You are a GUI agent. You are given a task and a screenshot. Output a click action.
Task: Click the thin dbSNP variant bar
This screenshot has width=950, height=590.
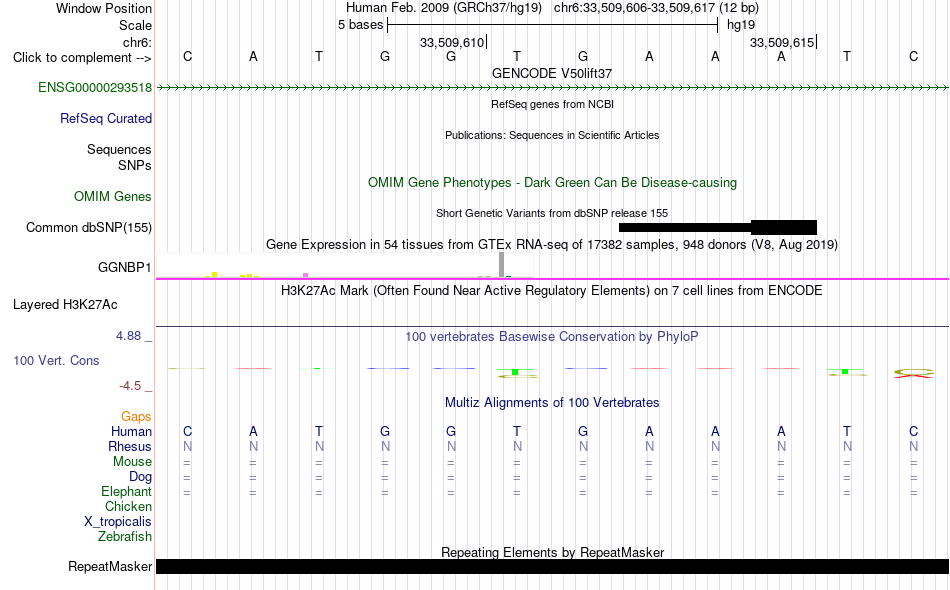685,228
